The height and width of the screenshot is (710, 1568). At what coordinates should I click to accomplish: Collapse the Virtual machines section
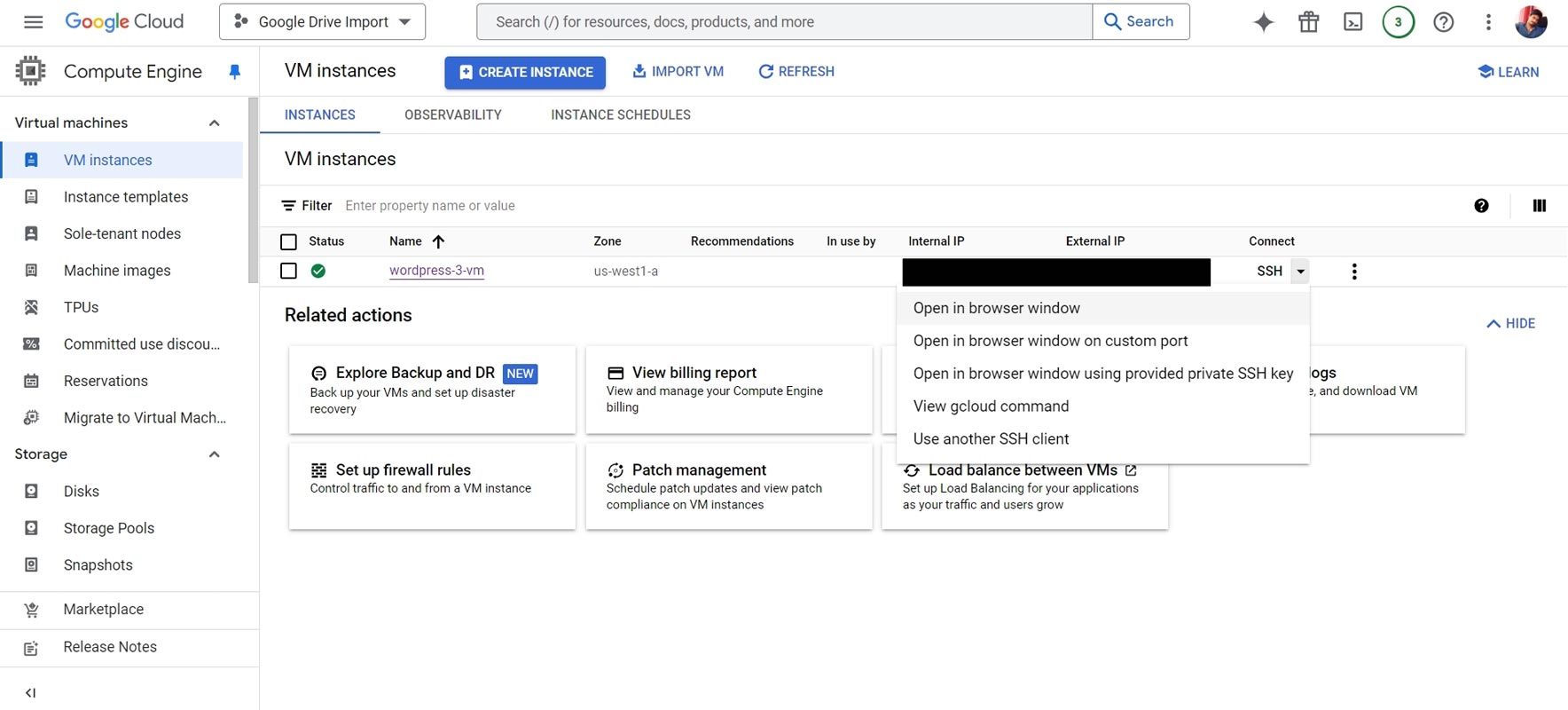pos(214,122)
